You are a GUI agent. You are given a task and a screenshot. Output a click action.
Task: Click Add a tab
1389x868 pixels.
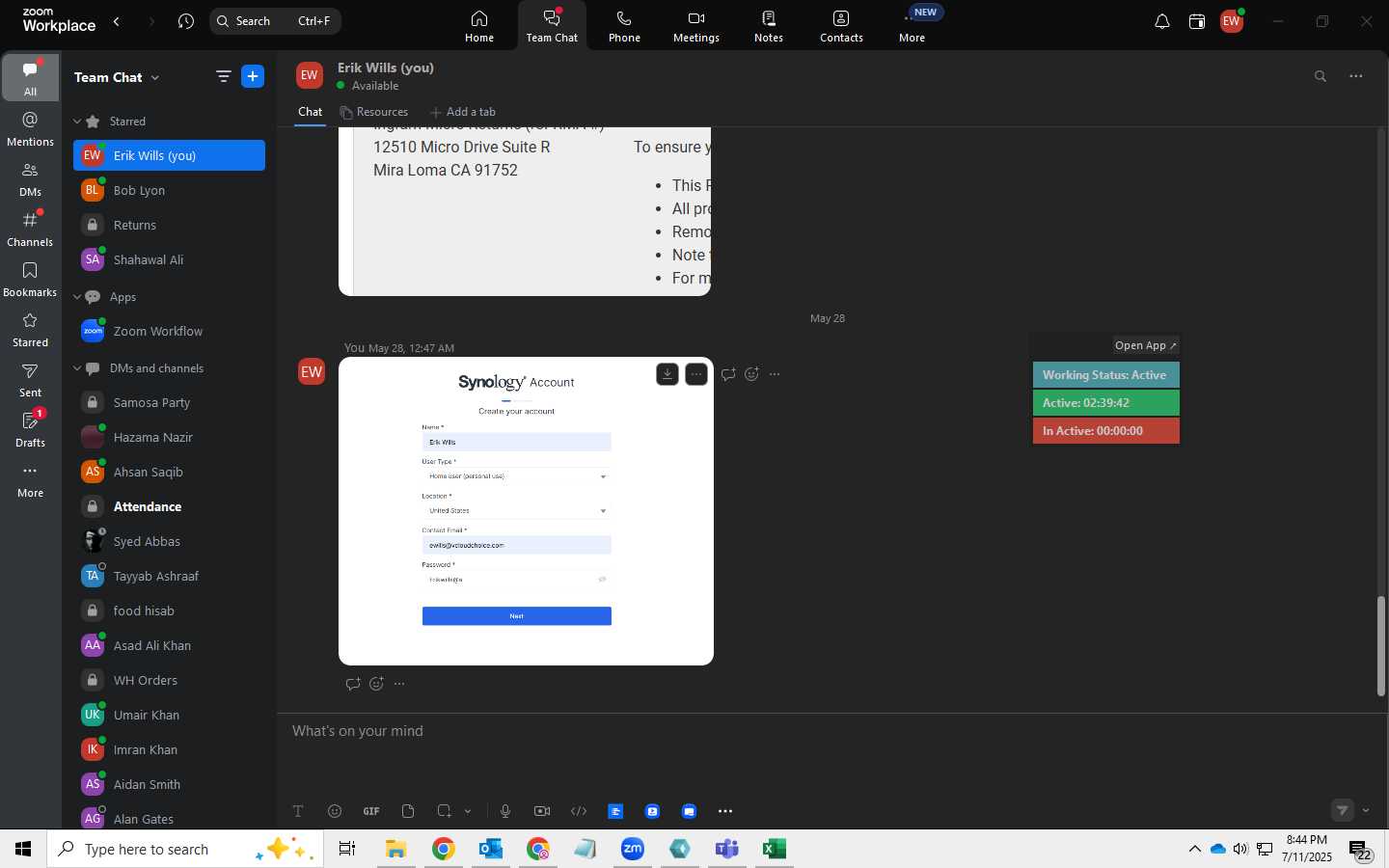point(463,112)
